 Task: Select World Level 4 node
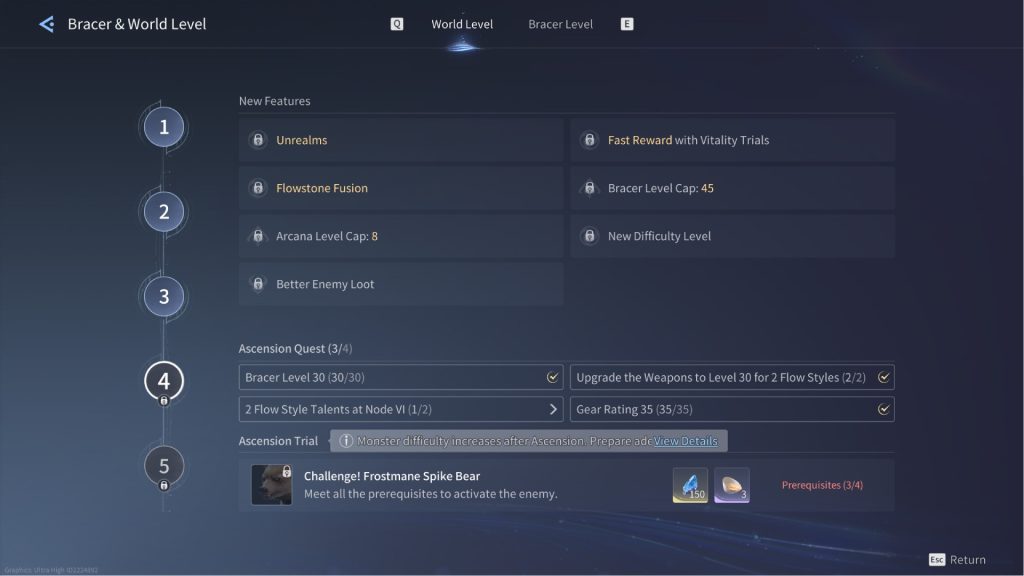pos(164,381)
